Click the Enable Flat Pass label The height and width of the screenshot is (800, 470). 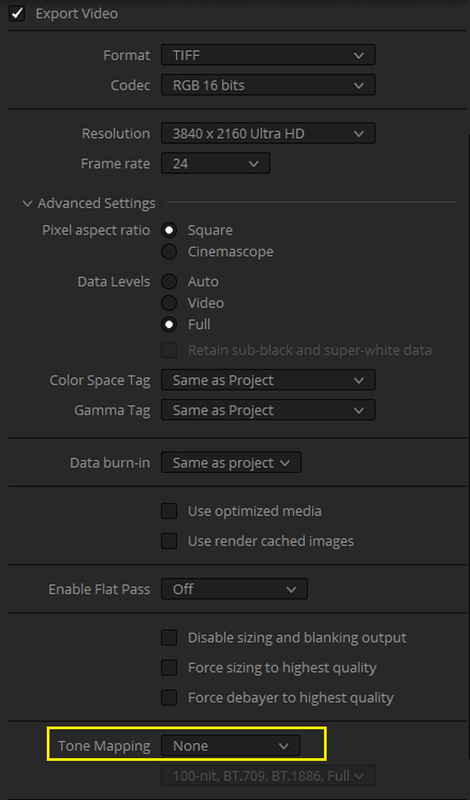100,589
